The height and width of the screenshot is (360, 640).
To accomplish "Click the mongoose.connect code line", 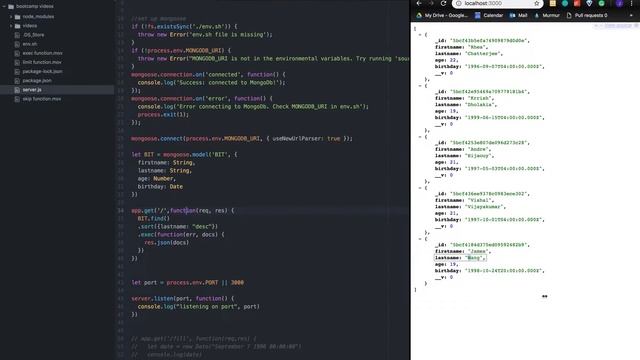I will [x=242, y=139].
